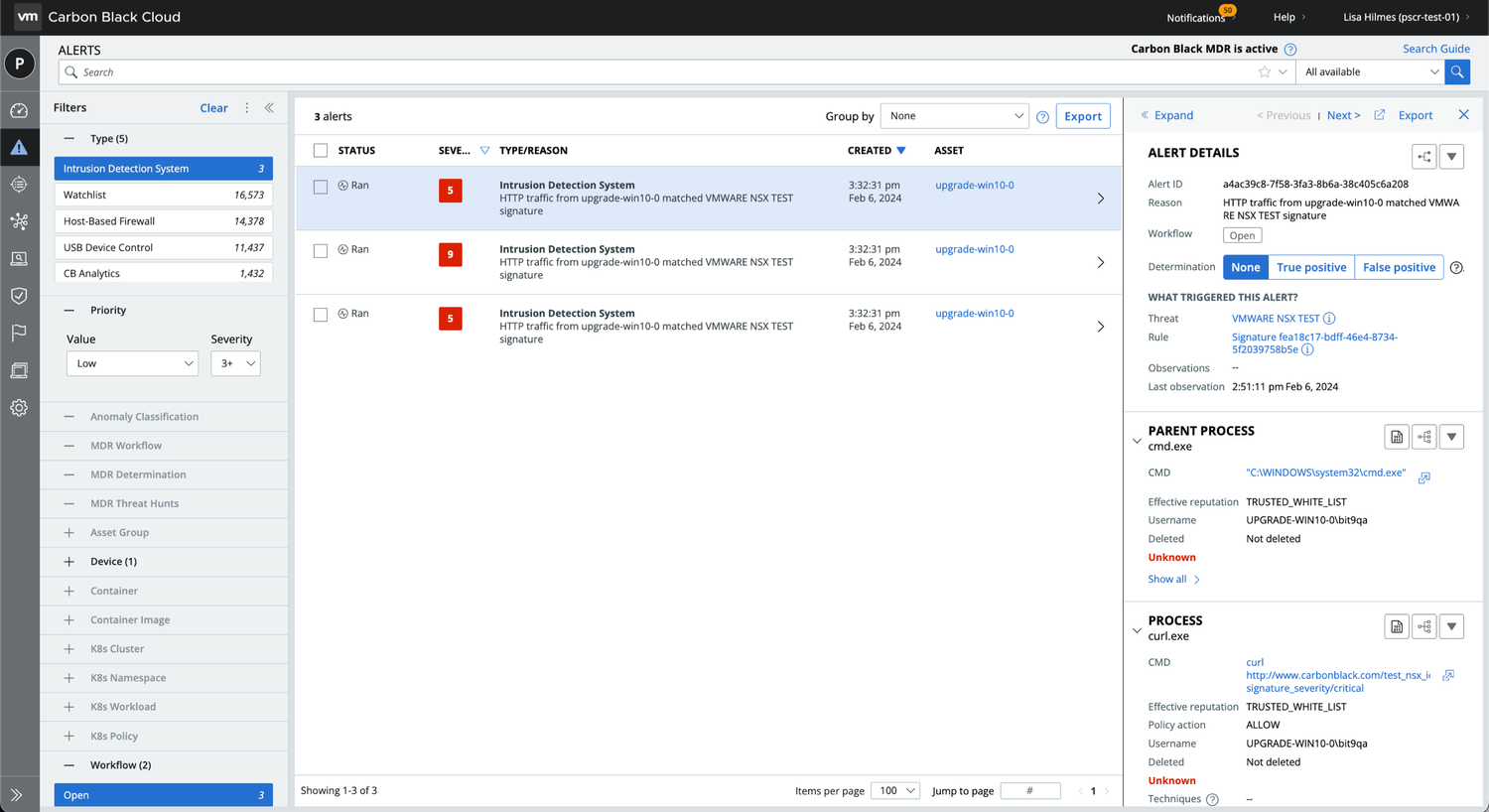Screen dimensions: 1489x812
Task: Go to the Next alert
Action: (x=1343, y=115)
